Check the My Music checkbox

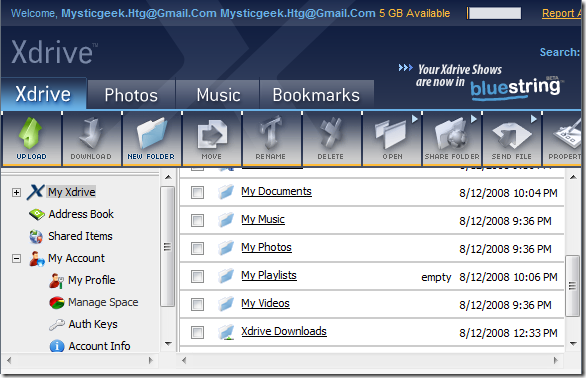coord(197,221)
